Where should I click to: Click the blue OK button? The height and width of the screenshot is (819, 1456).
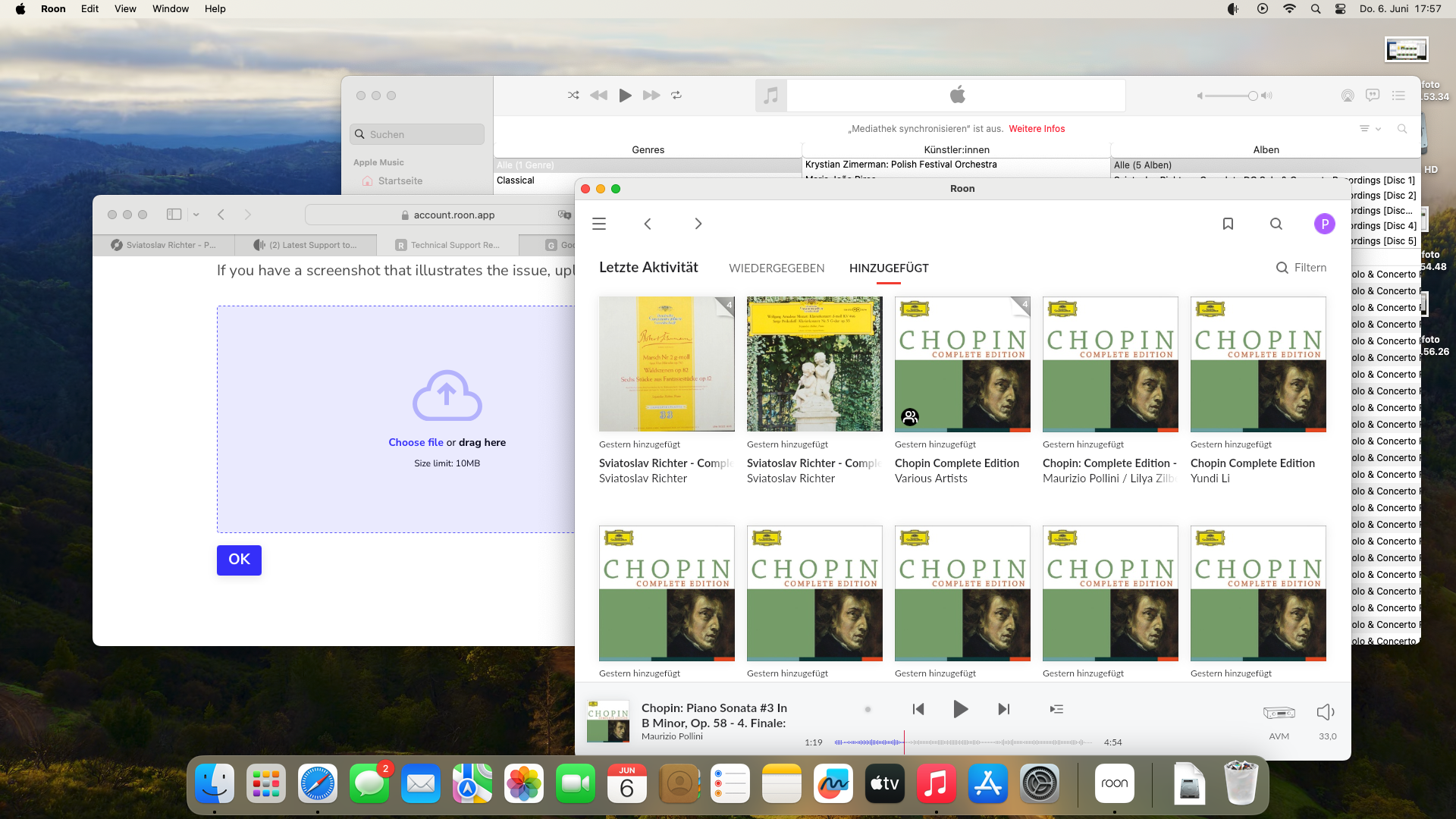tap(239, 560)
